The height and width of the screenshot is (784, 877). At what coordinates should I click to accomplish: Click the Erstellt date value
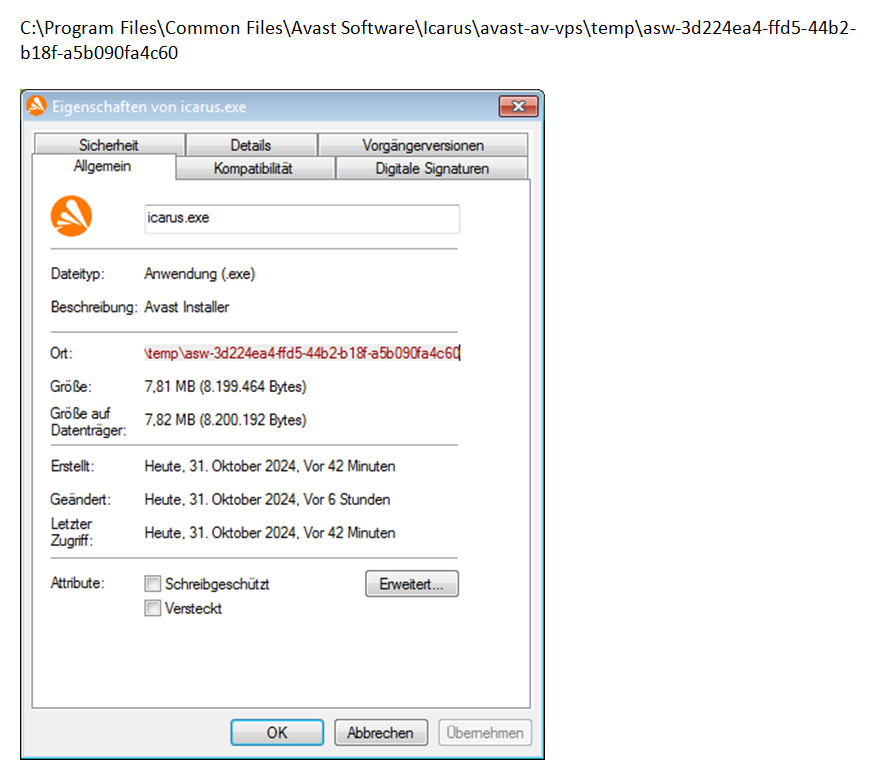click(270, 466)
